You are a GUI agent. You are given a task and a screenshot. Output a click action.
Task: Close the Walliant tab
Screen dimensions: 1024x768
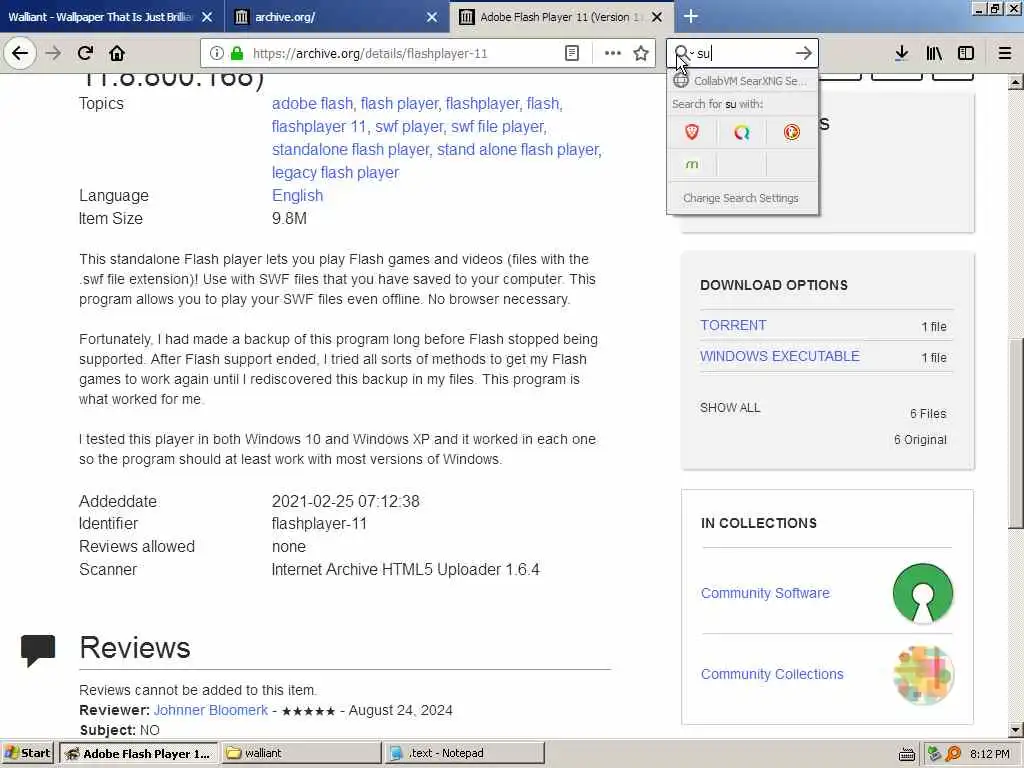[x=207, y=17]
